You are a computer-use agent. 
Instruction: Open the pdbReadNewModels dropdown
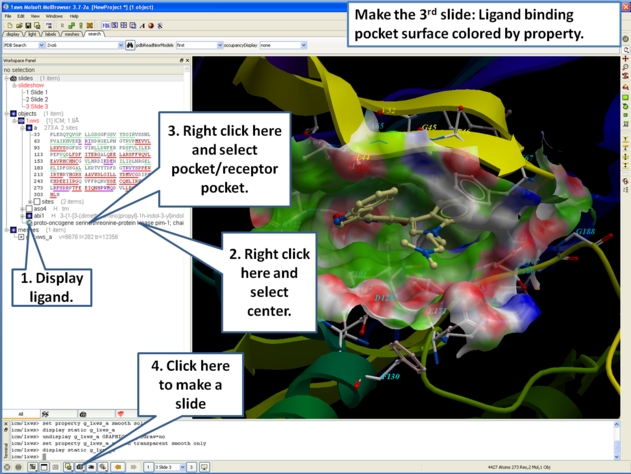218,45
